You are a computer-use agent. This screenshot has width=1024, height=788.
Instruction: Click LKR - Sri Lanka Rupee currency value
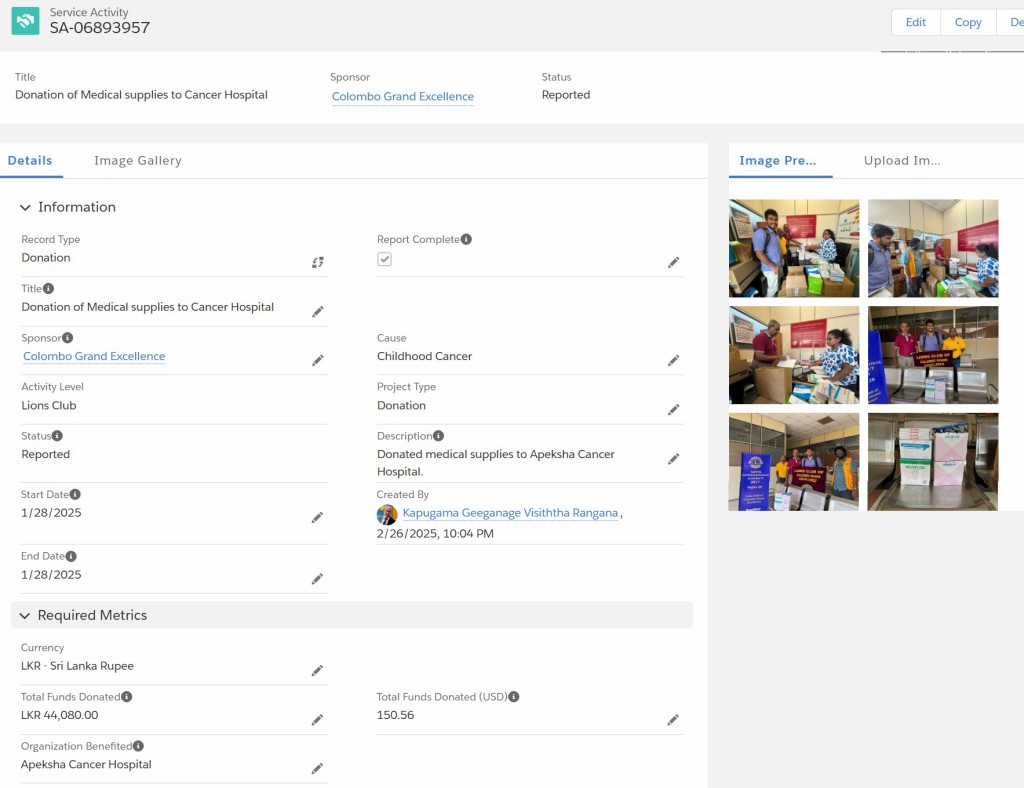coord(77,666)
